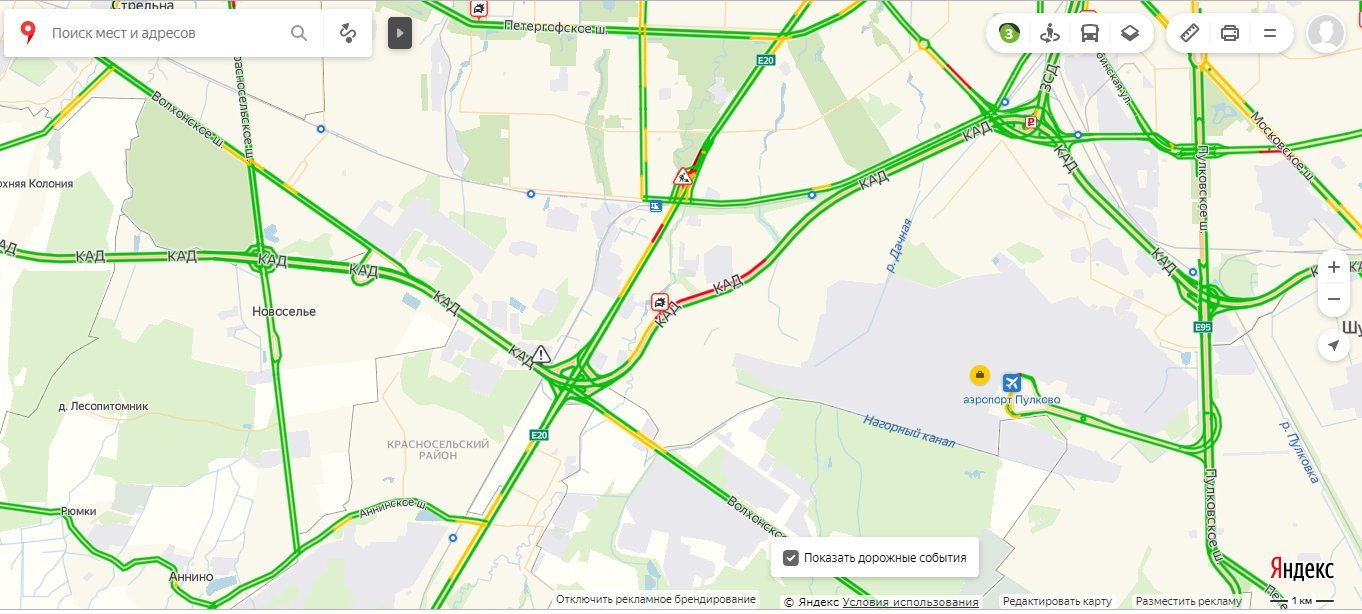Open the map layers selector

1129,33
